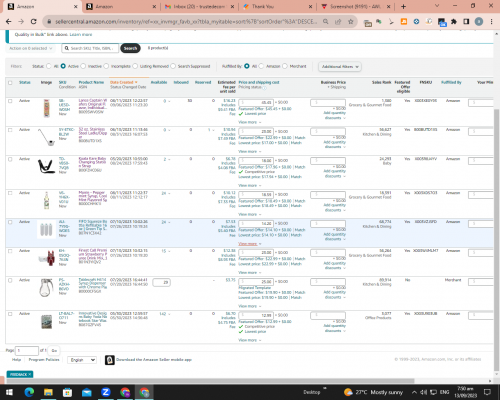Screen dimensions: 500x400
Task: Open Zoom from the taskbar
Action: point(106,392)
